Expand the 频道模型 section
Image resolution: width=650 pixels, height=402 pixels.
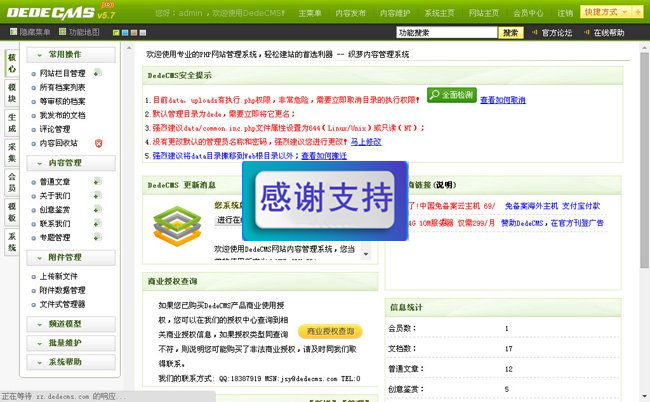click(x=71, y=324)
